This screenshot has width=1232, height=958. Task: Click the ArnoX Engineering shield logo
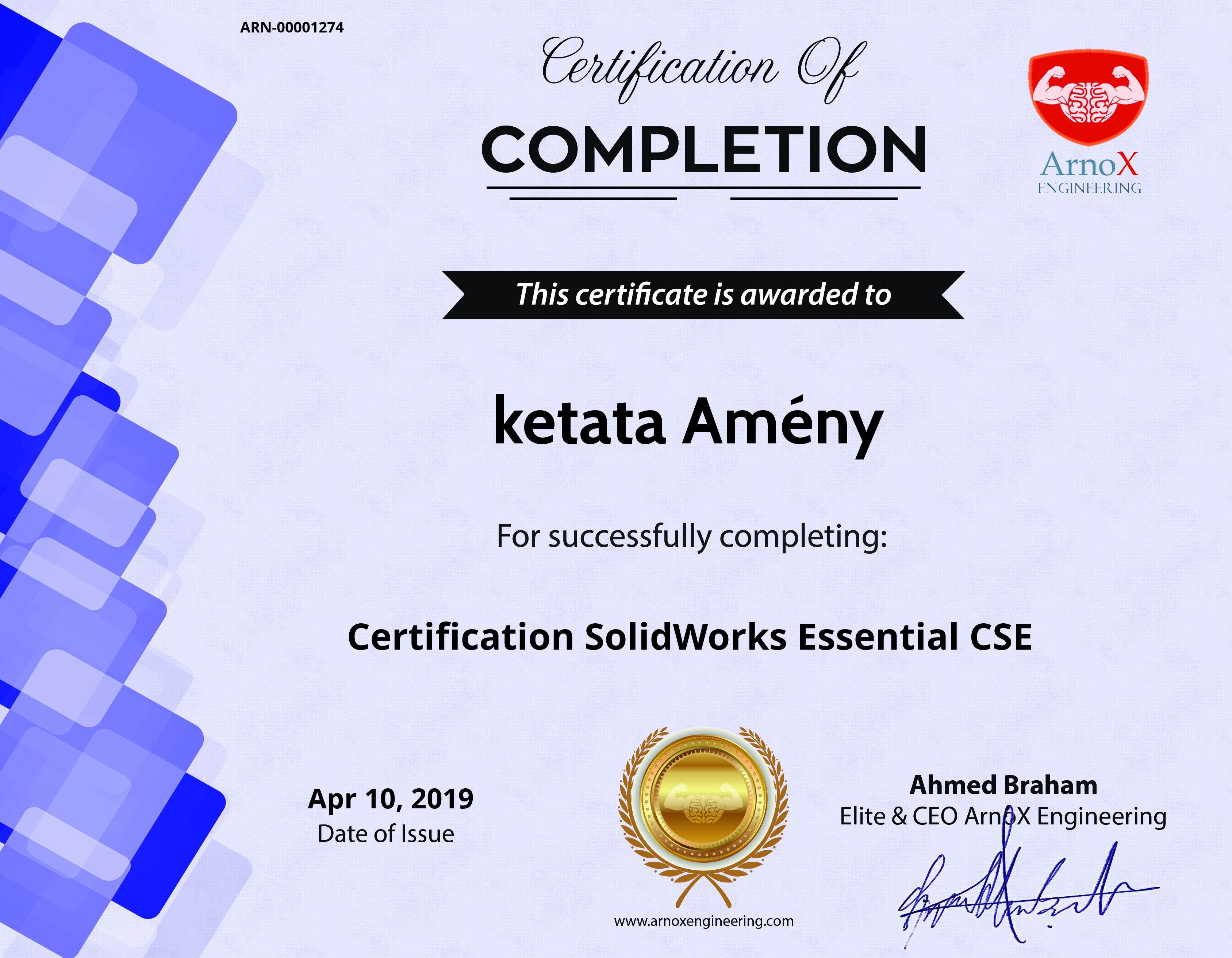click(x=1088, y=97)
